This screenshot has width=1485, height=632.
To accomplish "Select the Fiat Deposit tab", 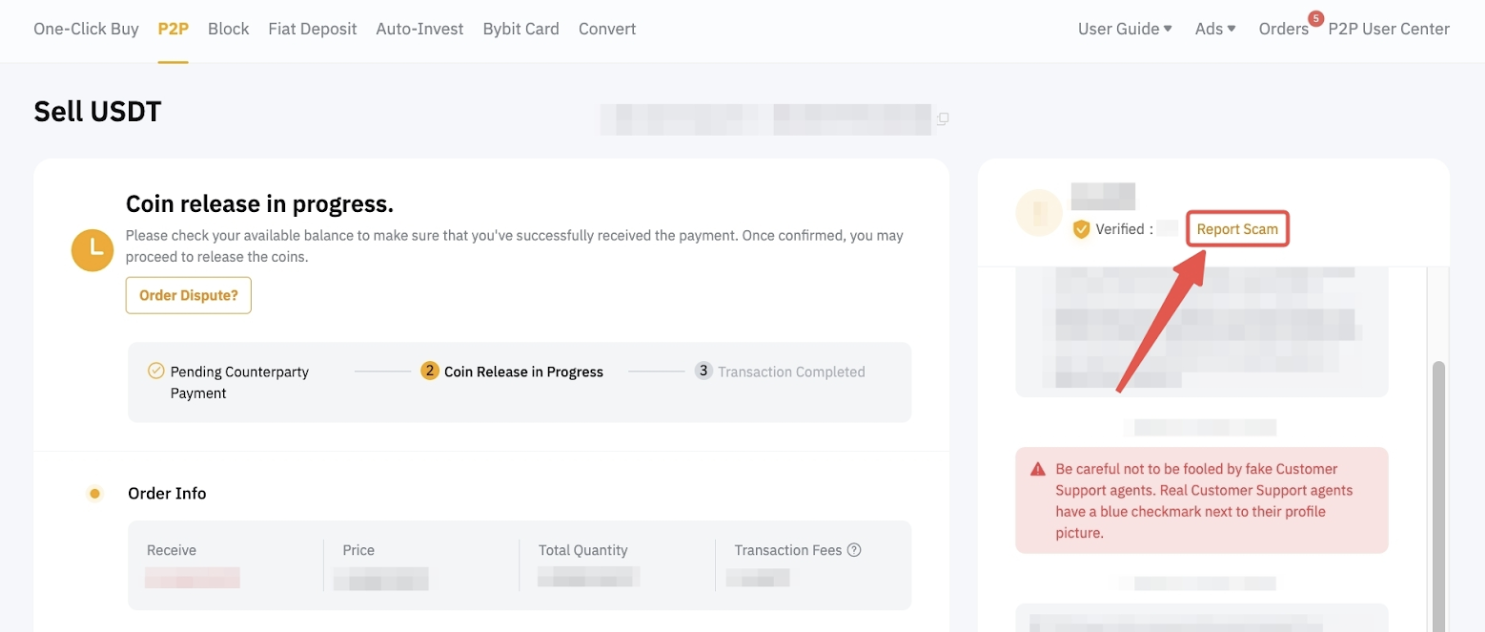I will click(x=312, y=29).
